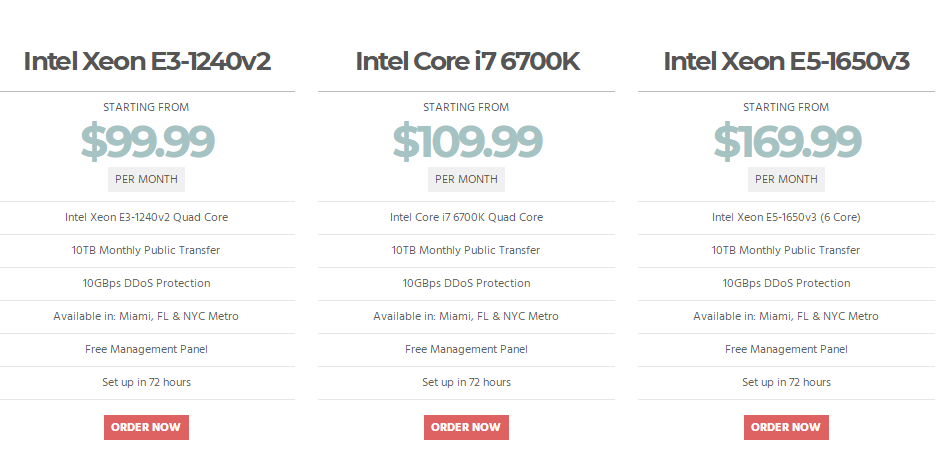Click the $109.99 price
Screen dimensions: 941x464
467,142
